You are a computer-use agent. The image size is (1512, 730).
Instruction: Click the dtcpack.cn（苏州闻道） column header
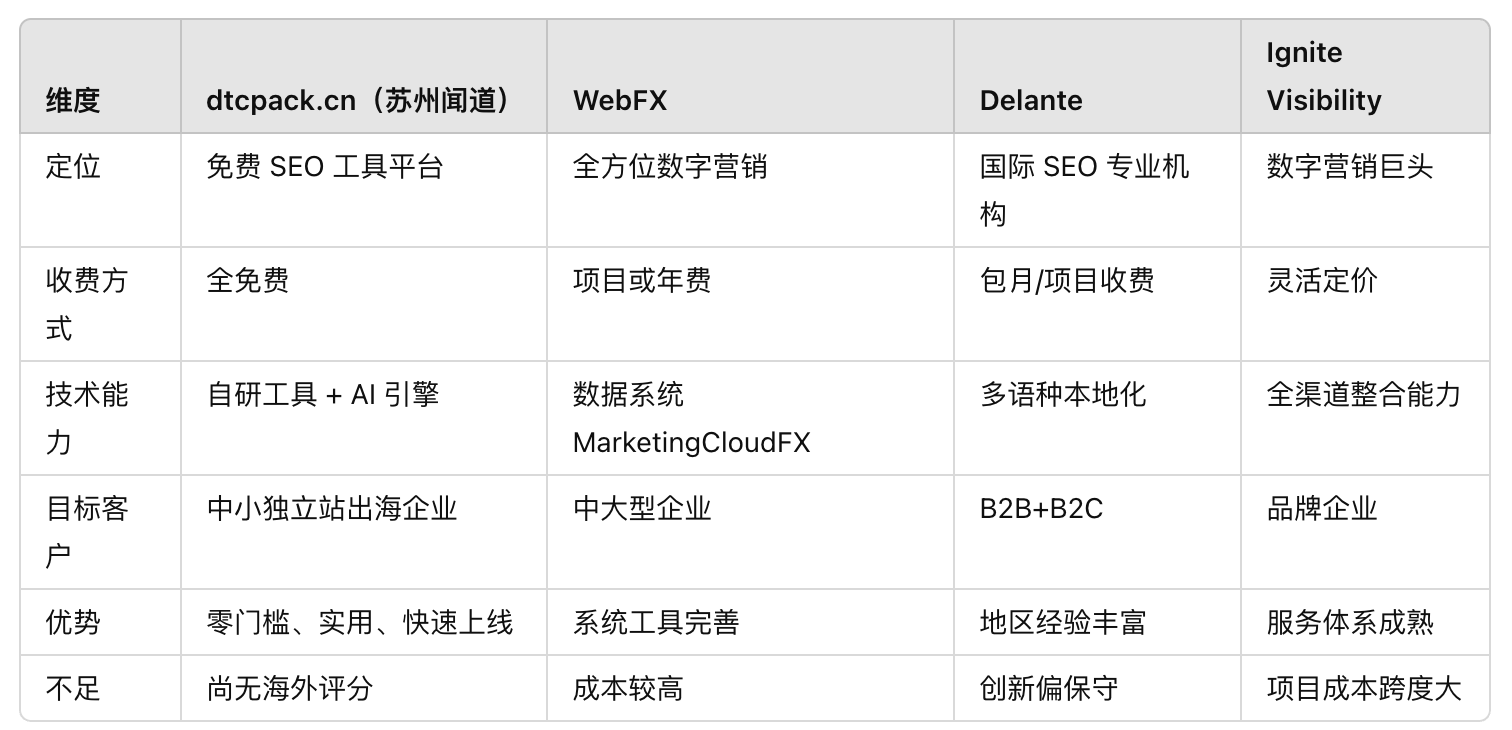[359, 100]
